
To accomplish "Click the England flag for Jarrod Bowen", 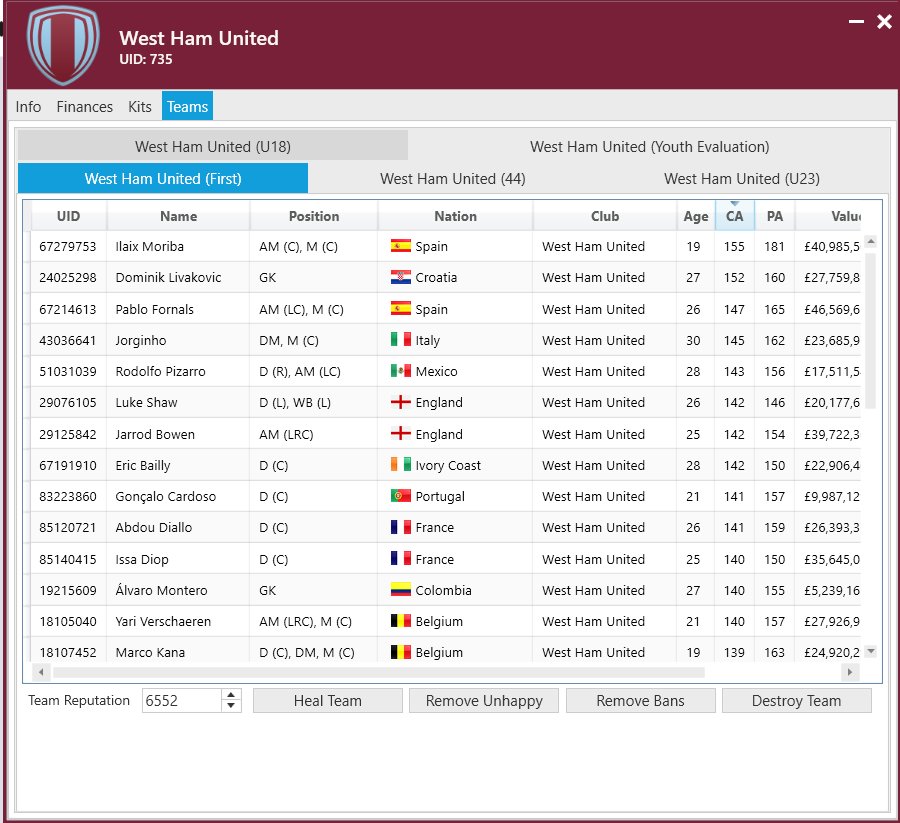I will point(401,433).
